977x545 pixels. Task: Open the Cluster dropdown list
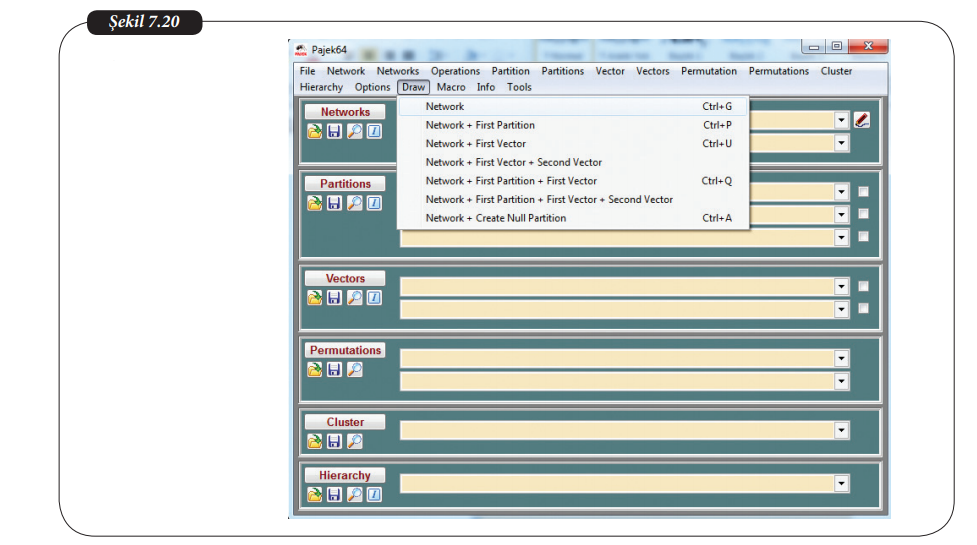(x=842, y=430)
